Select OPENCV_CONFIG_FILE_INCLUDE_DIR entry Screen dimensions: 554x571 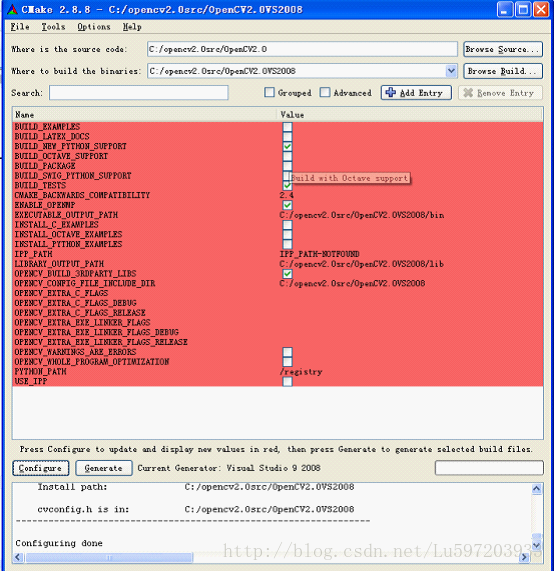[85, 283]
